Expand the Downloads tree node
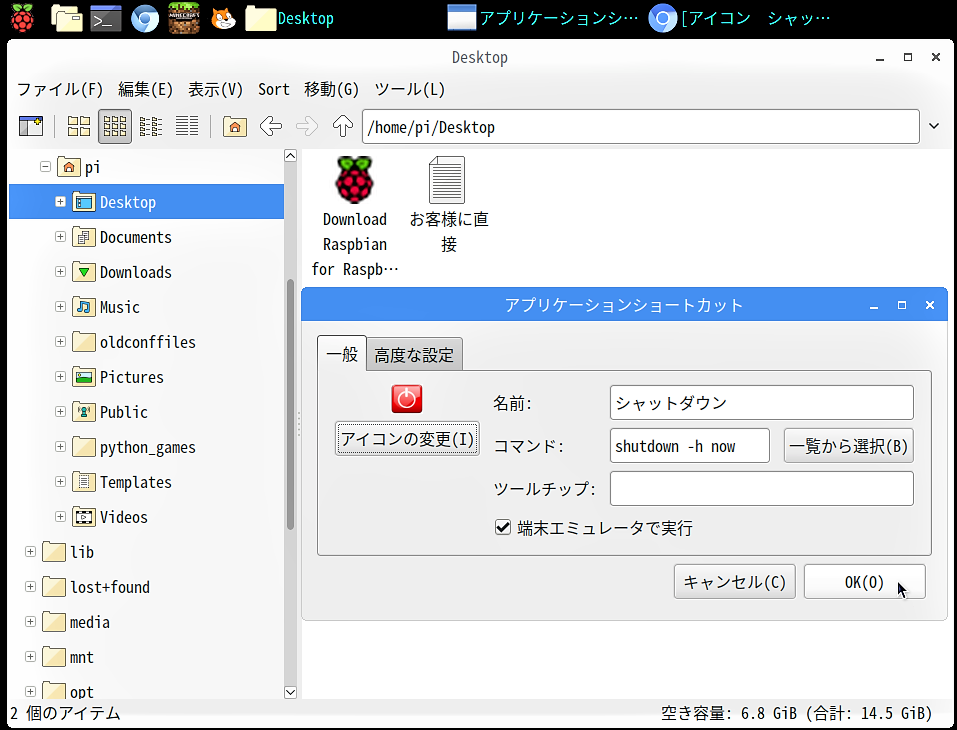The image size is (957, 730). pyautogui.click(x=60, y=271)
